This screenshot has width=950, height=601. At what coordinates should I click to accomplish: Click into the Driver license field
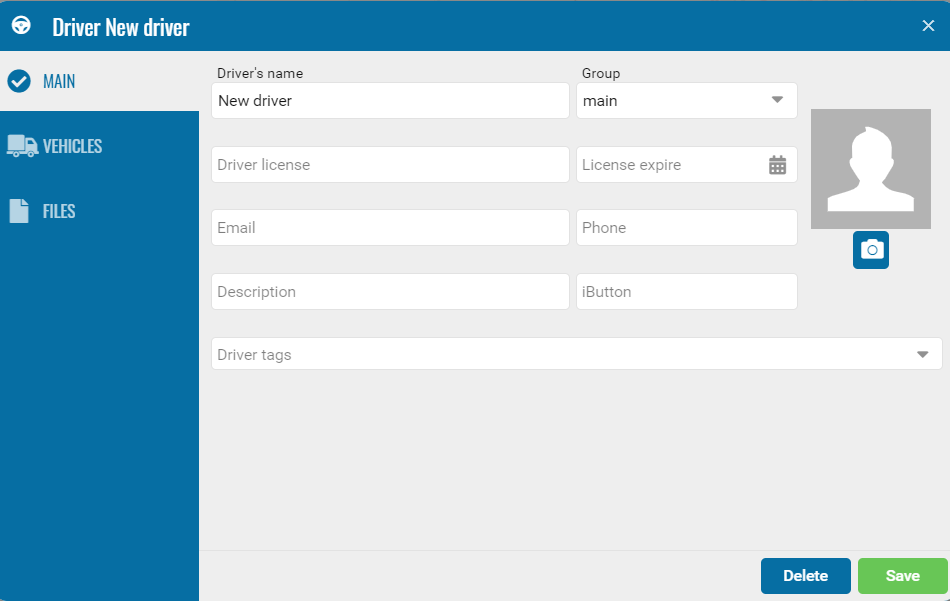390,165
